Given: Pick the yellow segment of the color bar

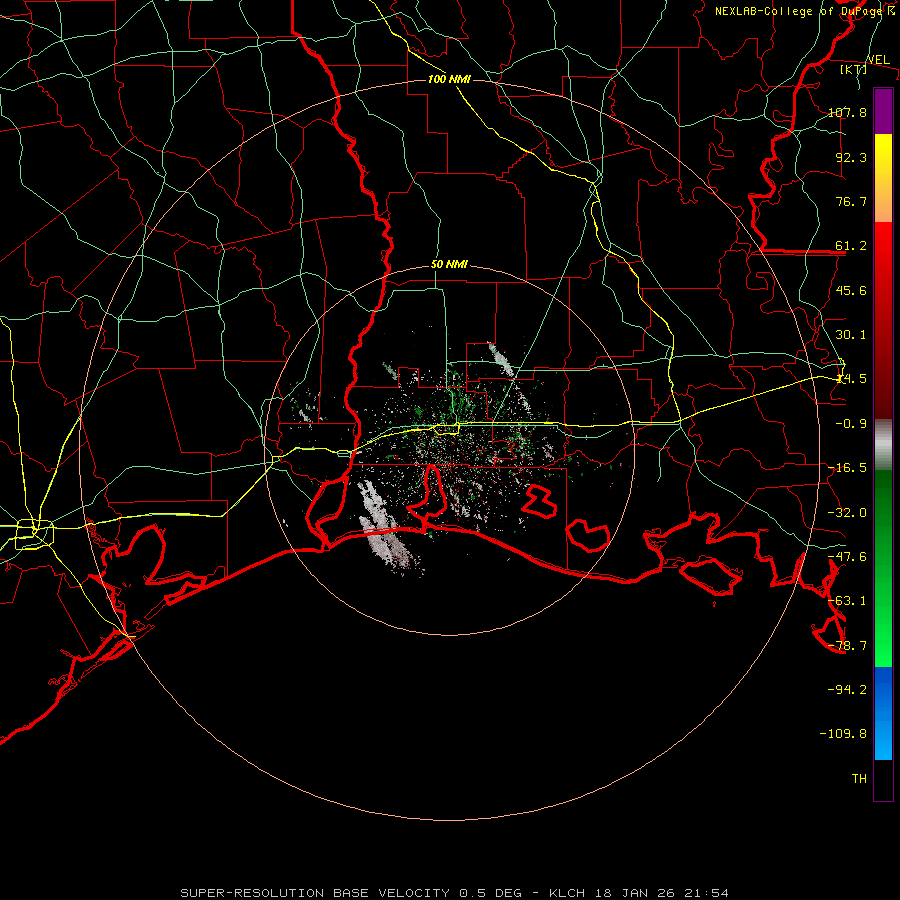Looking at the screenshot, I should click(x=883, y=178).
